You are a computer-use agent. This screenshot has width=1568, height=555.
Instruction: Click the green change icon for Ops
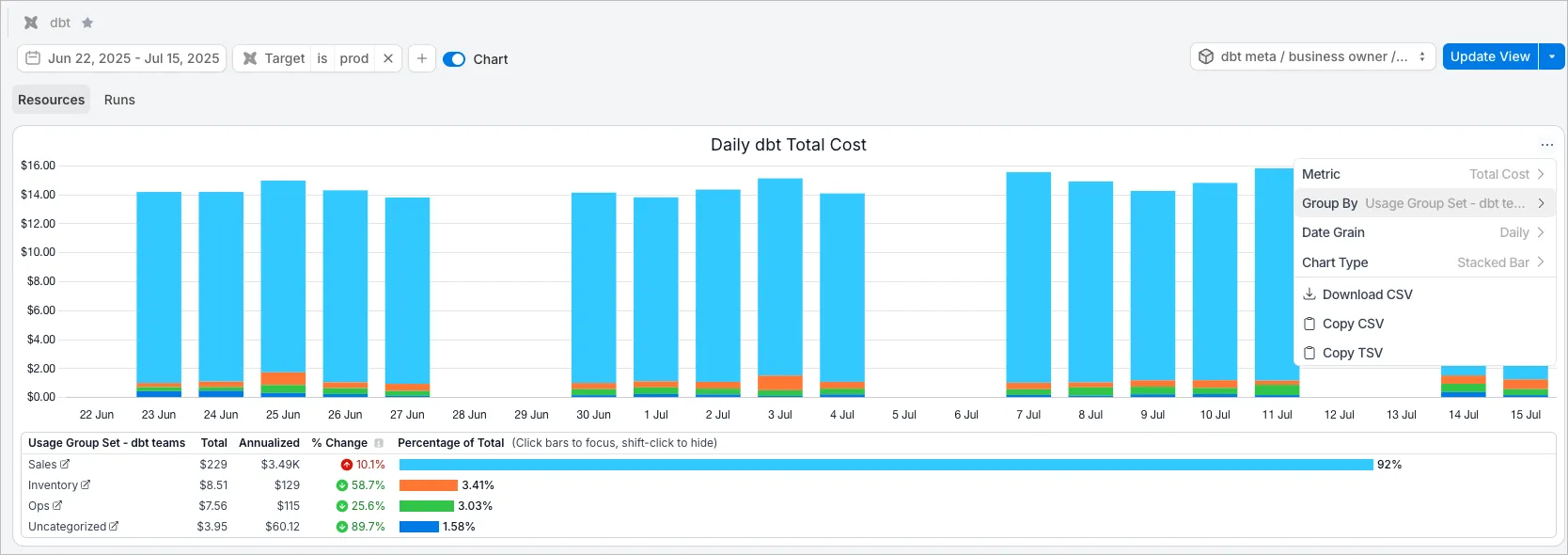[342, 506]
